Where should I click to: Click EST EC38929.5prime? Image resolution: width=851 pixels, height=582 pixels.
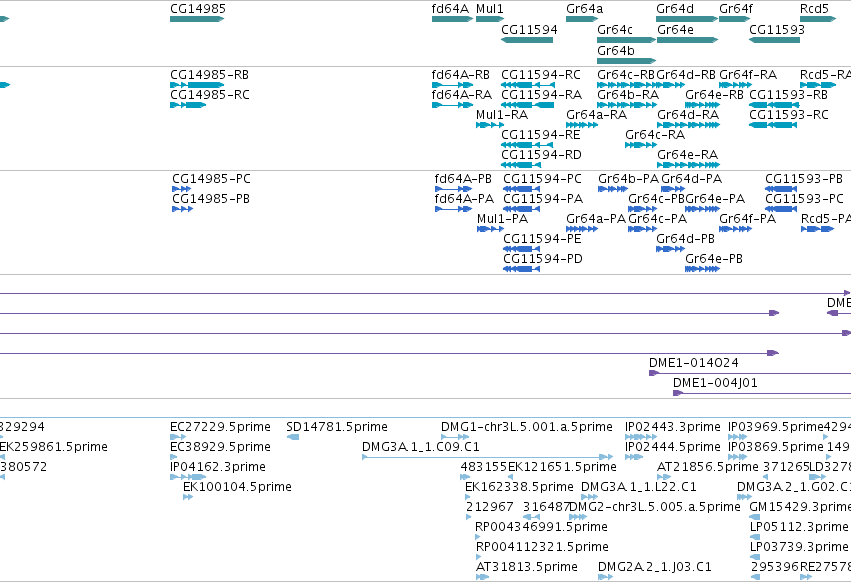tap(174, 457)
